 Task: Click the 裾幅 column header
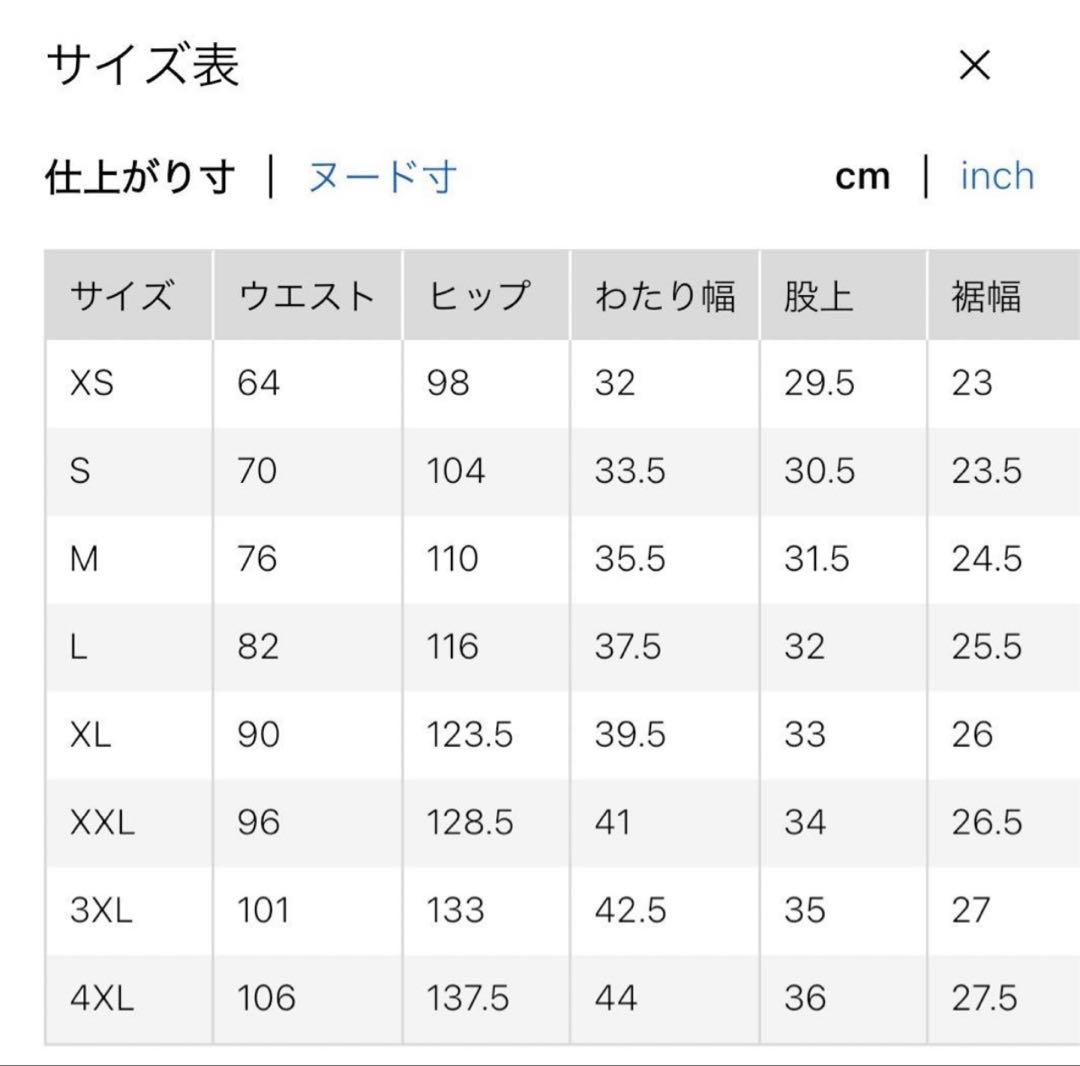point(987,293)
